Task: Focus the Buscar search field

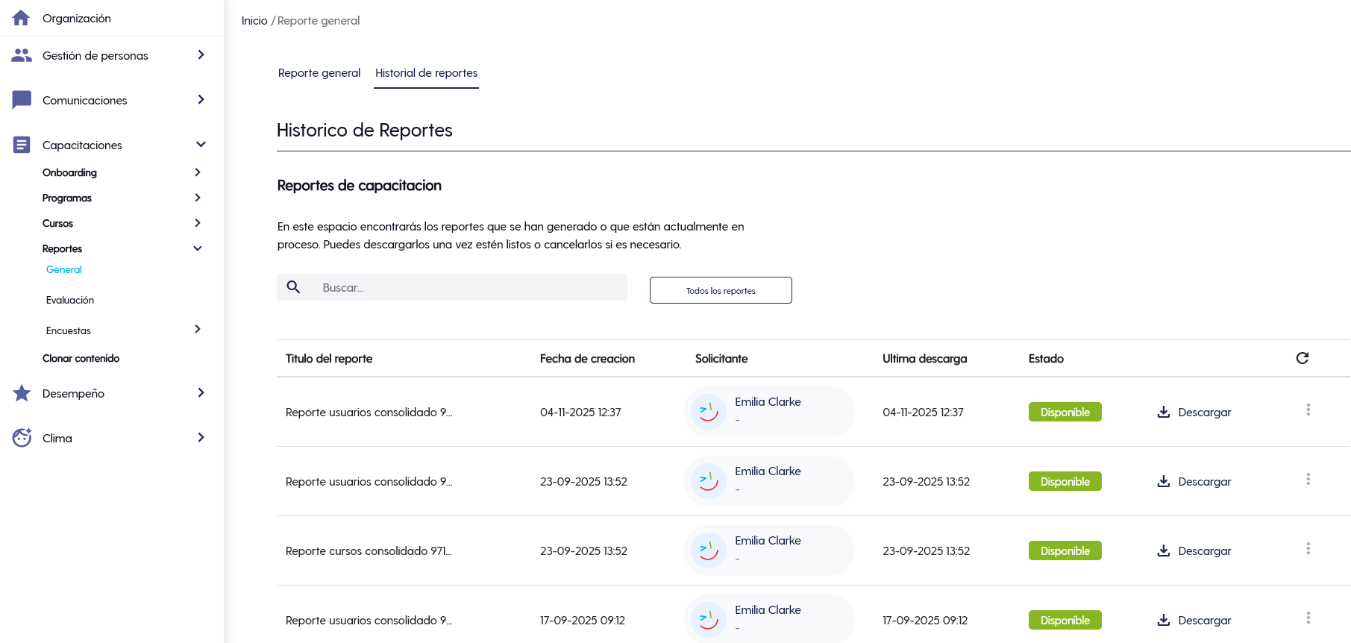Action: pos(452,287)
